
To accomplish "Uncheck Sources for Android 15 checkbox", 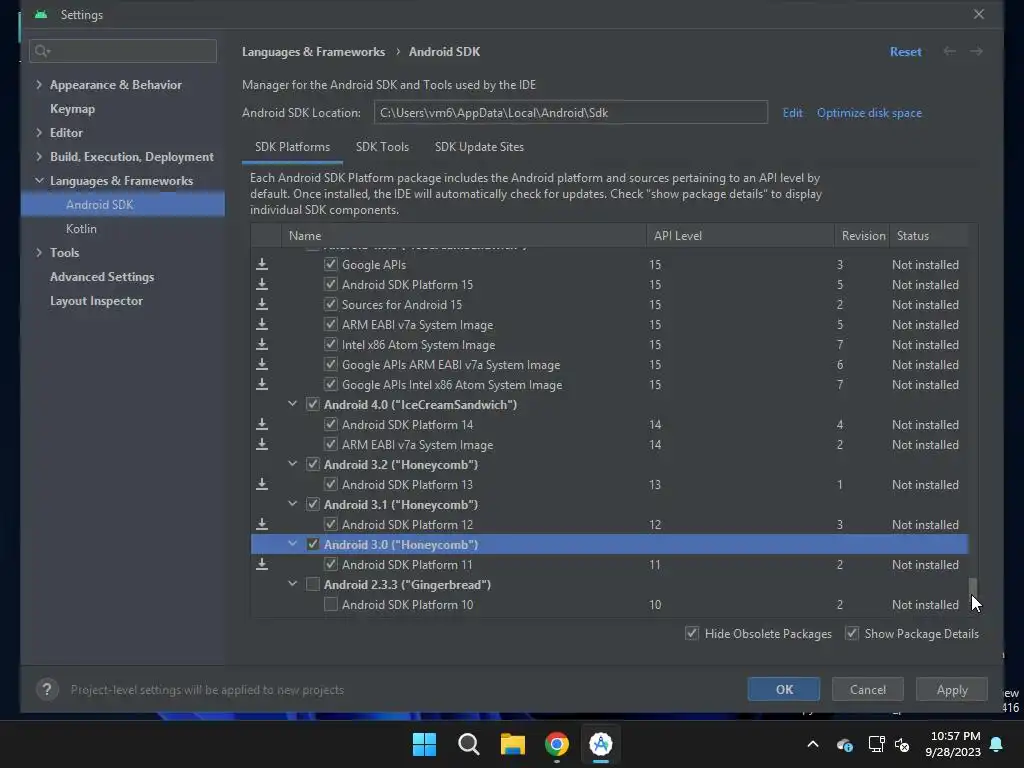I will pos(330,304).
